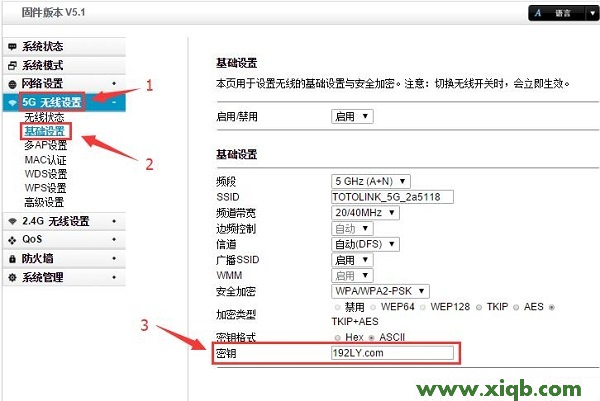Expand the 防火墙 menu
This screenshot has height=401, width=600.
coord(64,259)
